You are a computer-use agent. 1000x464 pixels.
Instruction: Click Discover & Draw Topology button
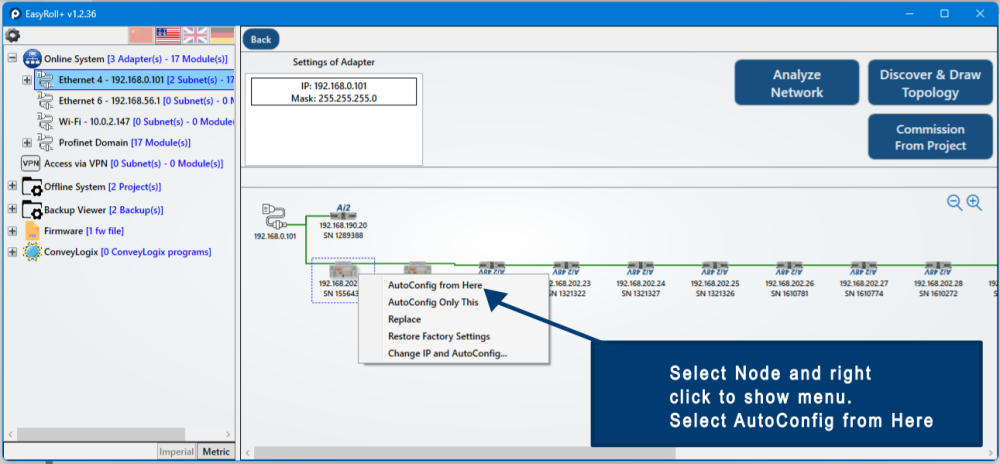pyautogui.click(x=930, y=83)
